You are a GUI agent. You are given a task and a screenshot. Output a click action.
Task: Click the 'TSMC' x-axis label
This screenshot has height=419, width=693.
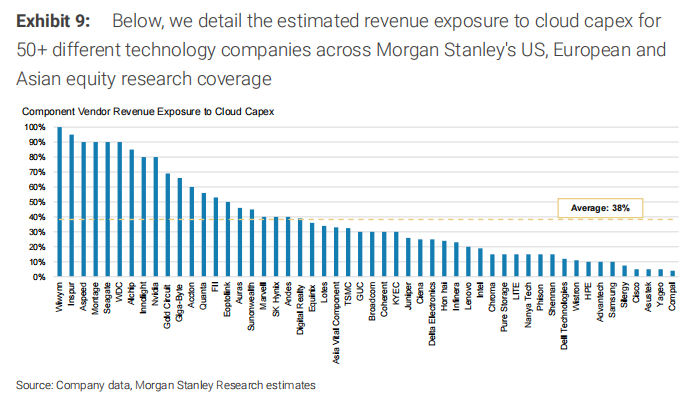point(348,293)
